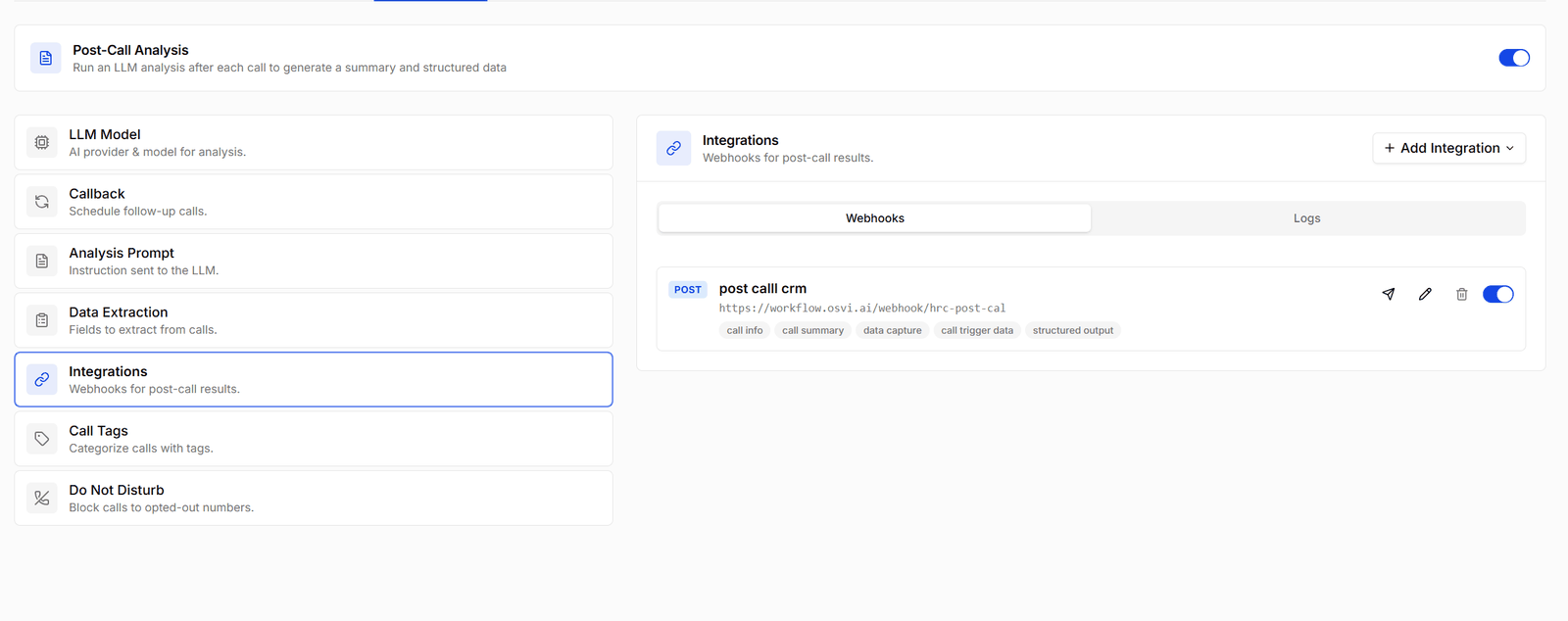Open the Data Extraction section
The width and height of the screenshot is (1568, 621).
[314, 320]
